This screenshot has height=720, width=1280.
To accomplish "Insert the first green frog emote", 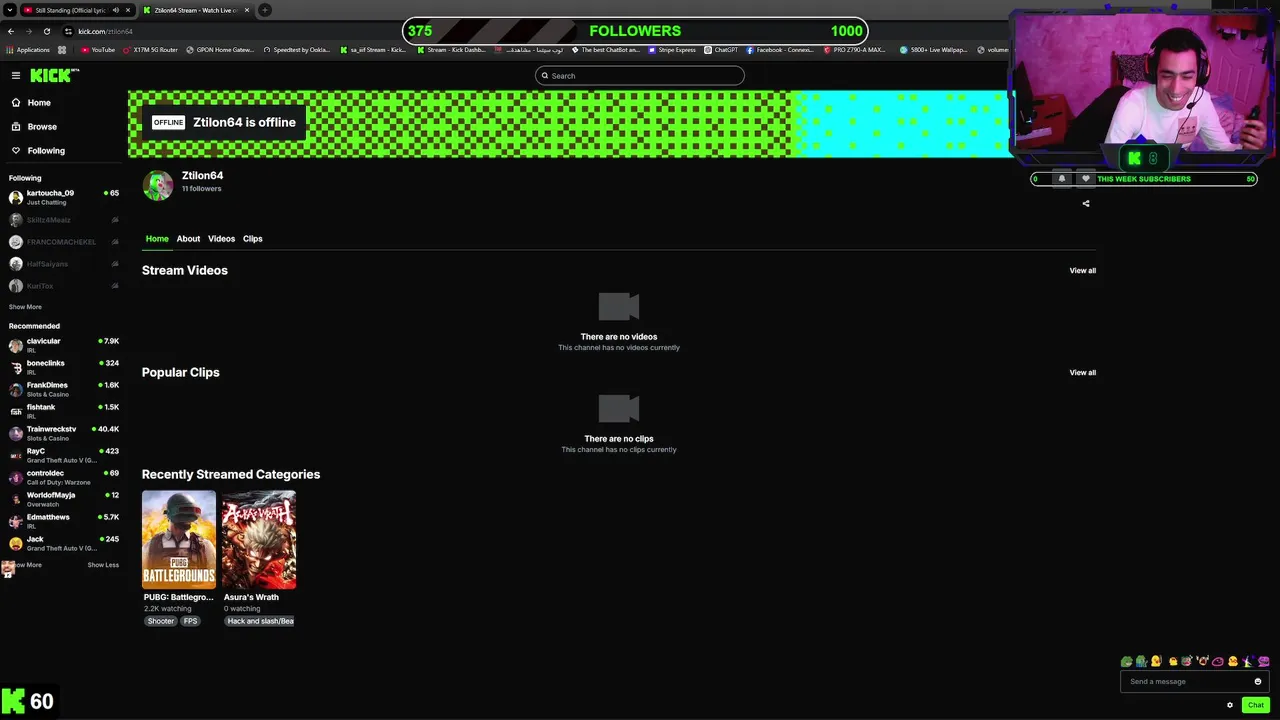I will (1127, 661).
